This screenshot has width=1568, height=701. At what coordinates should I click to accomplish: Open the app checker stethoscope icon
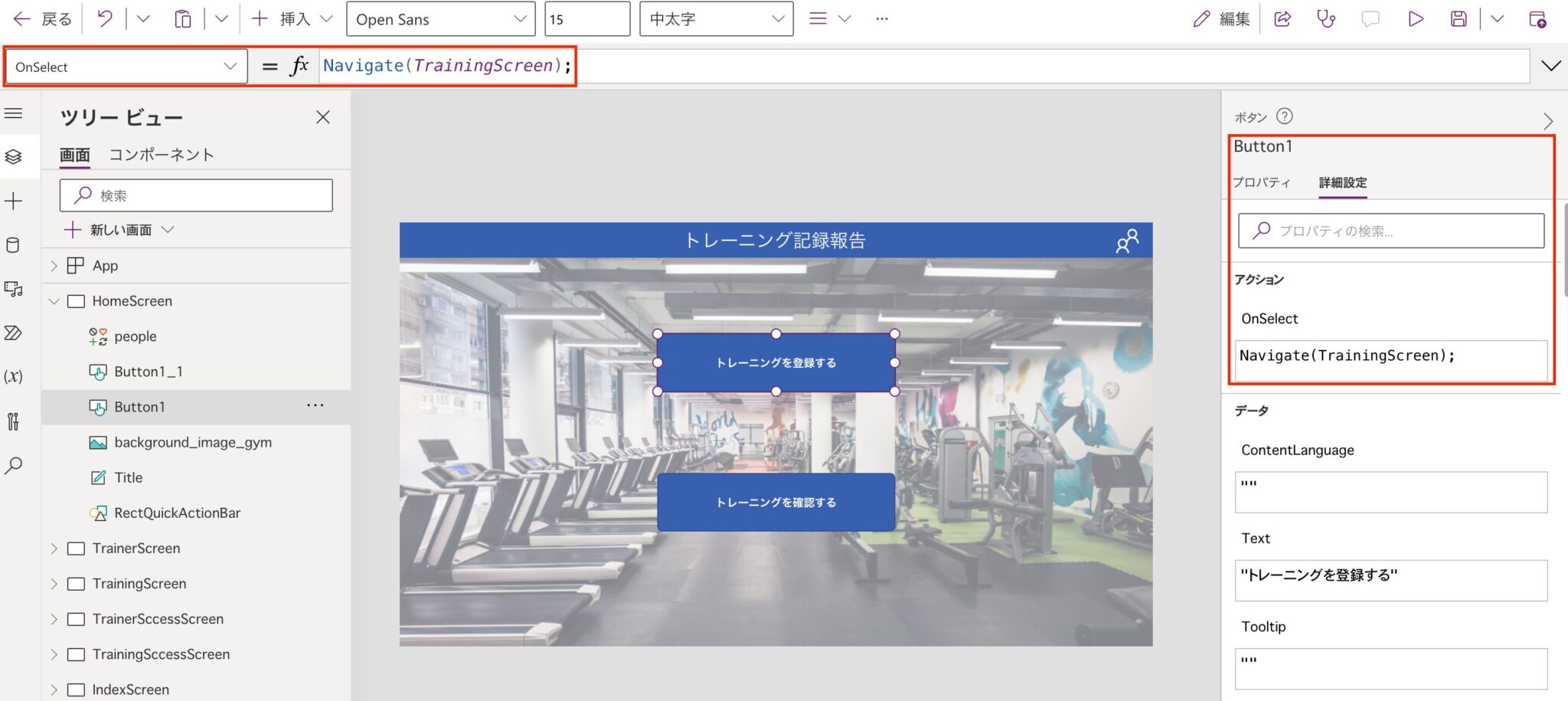pos(1327,19)
